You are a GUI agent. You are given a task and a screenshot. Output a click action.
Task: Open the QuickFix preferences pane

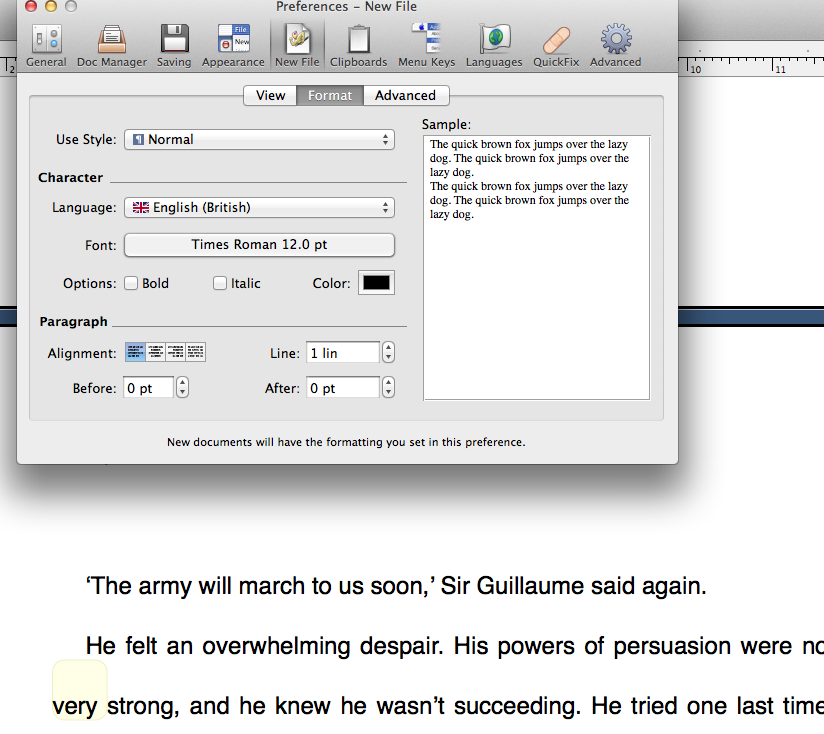pos(555,45)
